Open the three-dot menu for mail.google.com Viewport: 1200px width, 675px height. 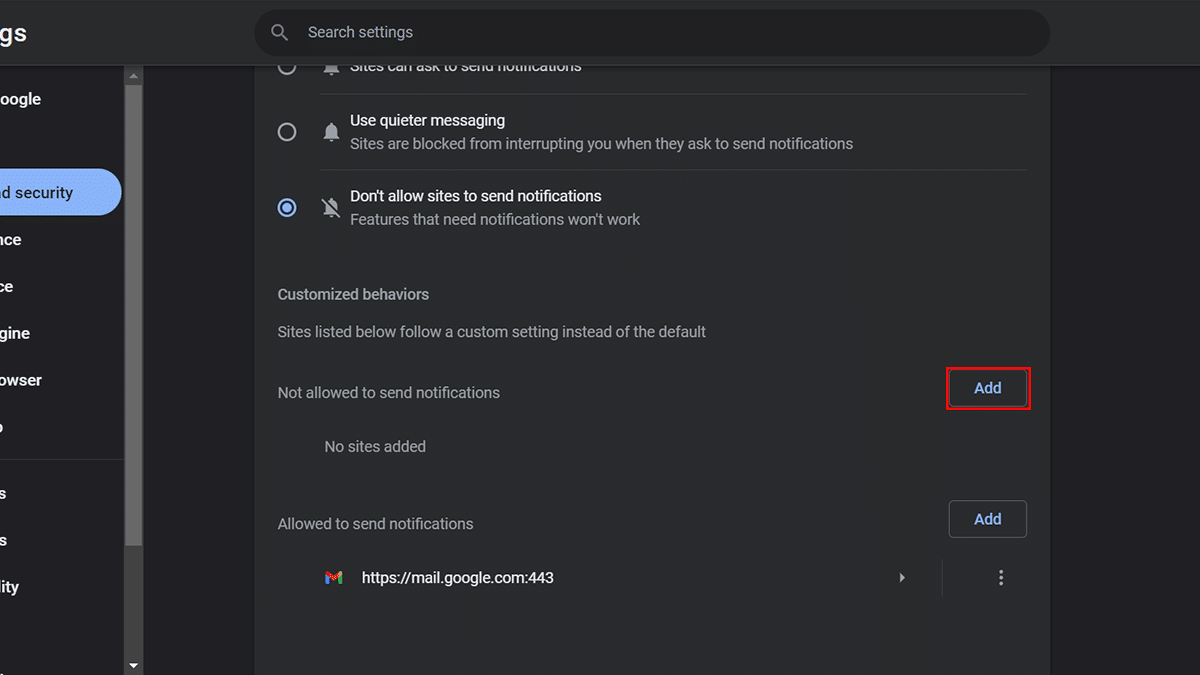point(1000,578)
